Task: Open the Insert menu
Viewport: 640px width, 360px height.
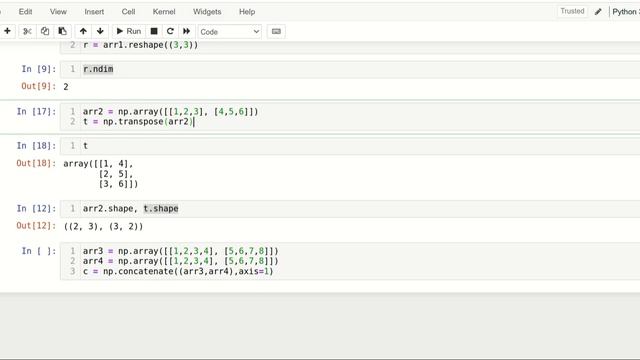Action: coord(94,12)
